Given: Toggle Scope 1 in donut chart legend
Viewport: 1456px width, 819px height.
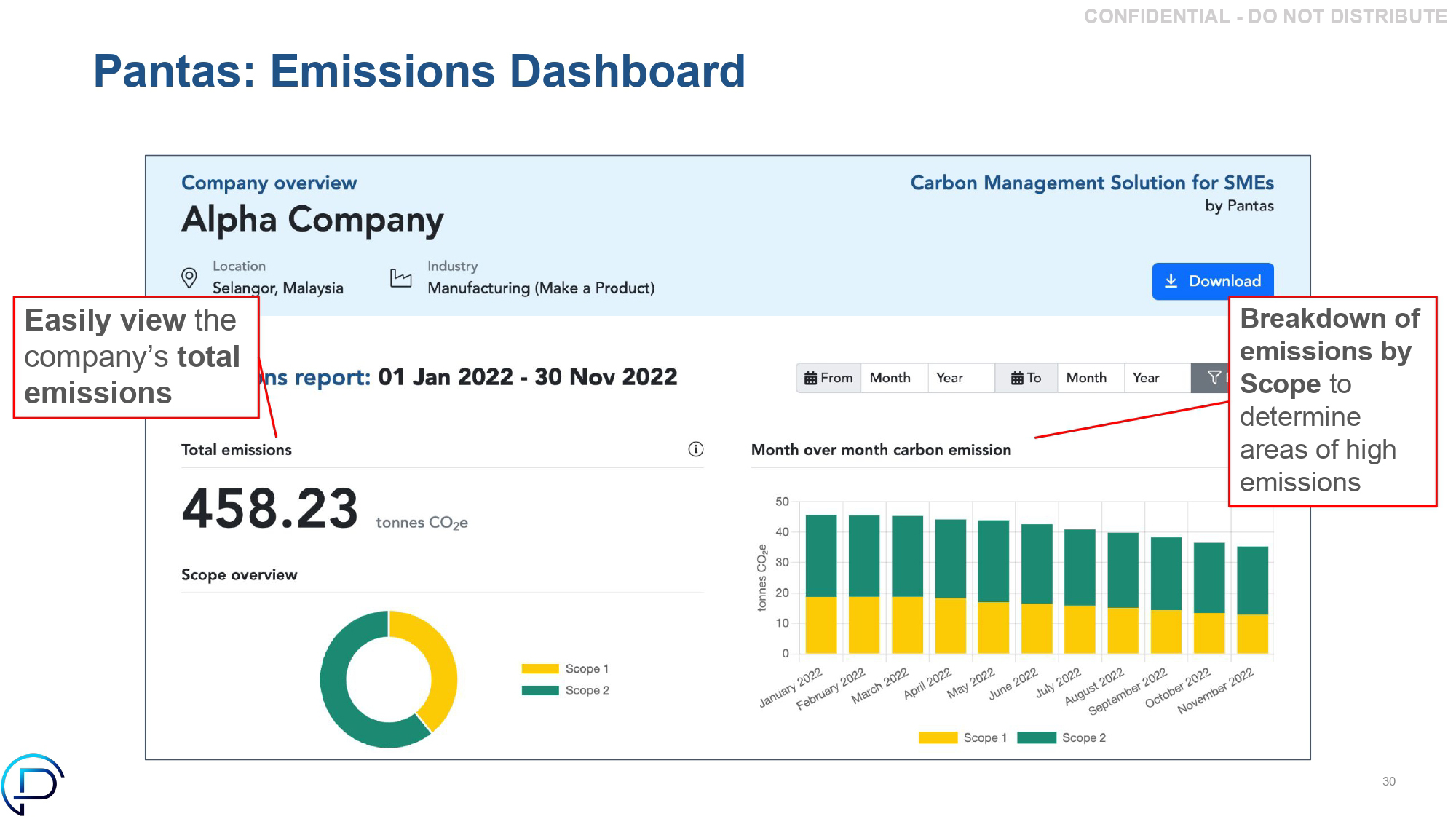Looking at the screenshot, I should [x=565, y=668].
